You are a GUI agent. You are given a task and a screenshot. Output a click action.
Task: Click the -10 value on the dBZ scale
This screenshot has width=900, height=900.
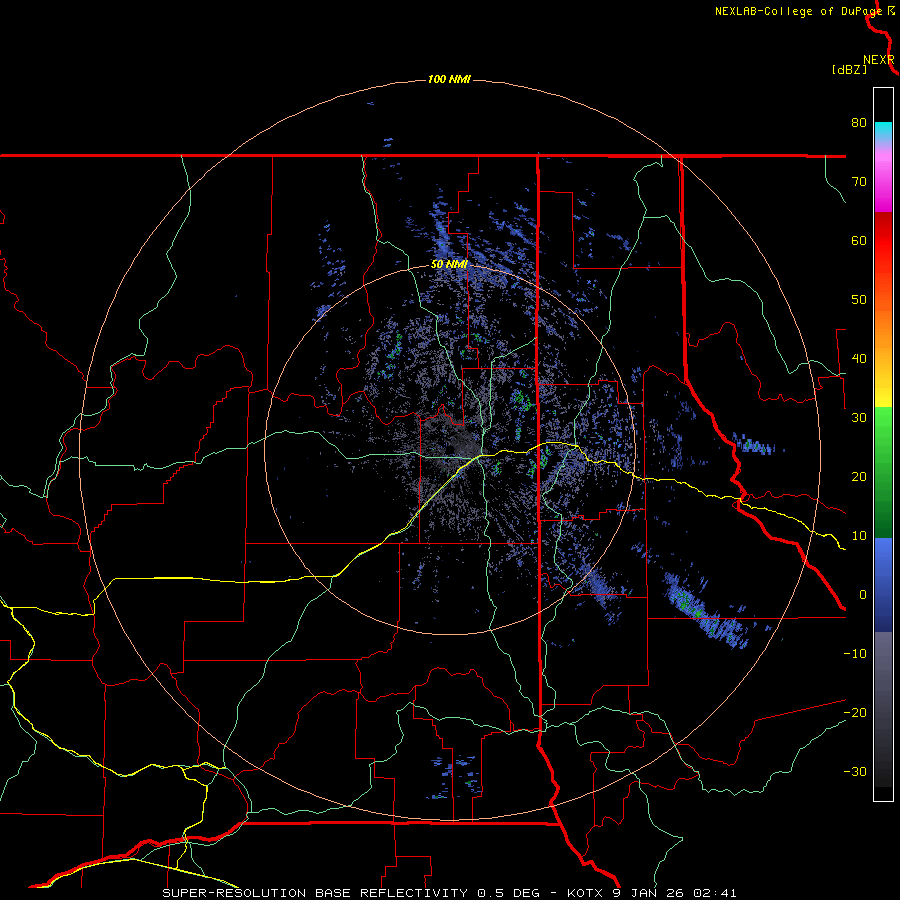coord(855,654)
